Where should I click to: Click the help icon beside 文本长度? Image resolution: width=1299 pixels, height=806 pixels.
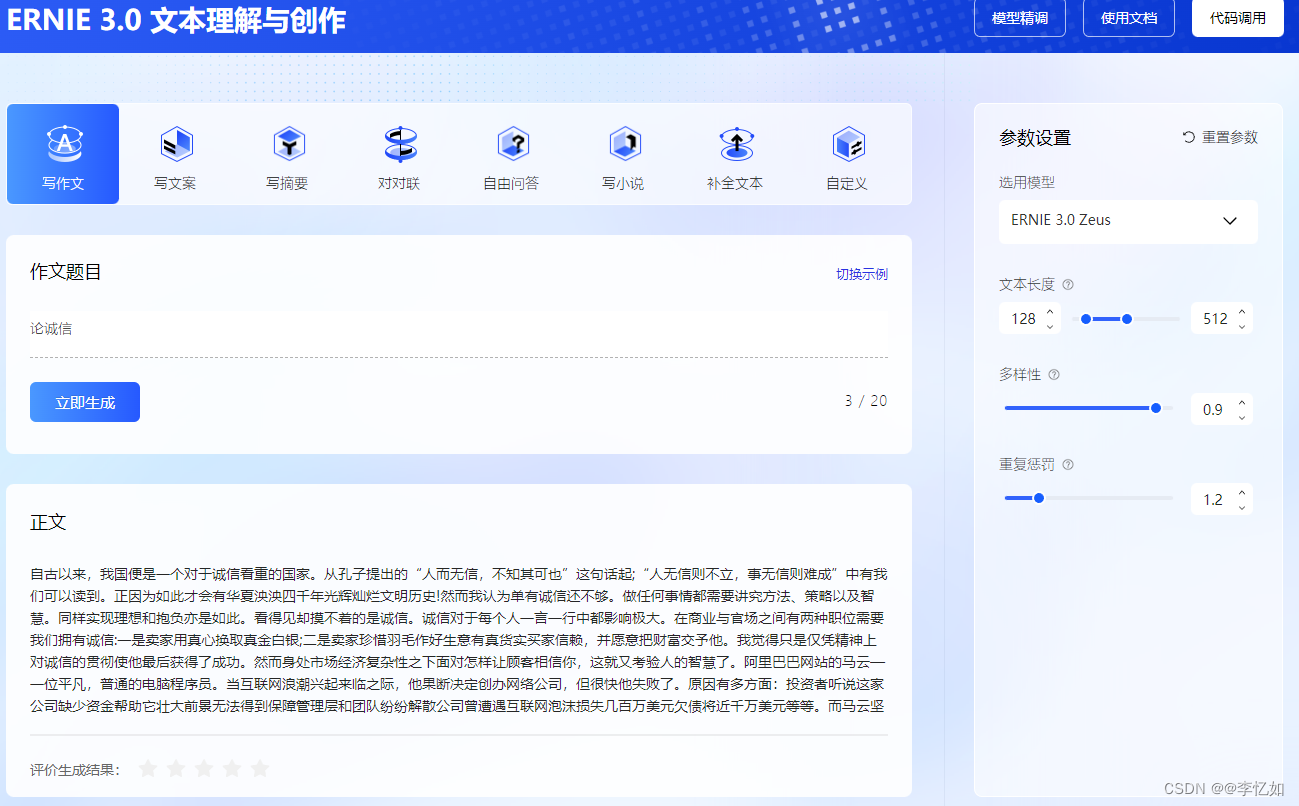1068,285
